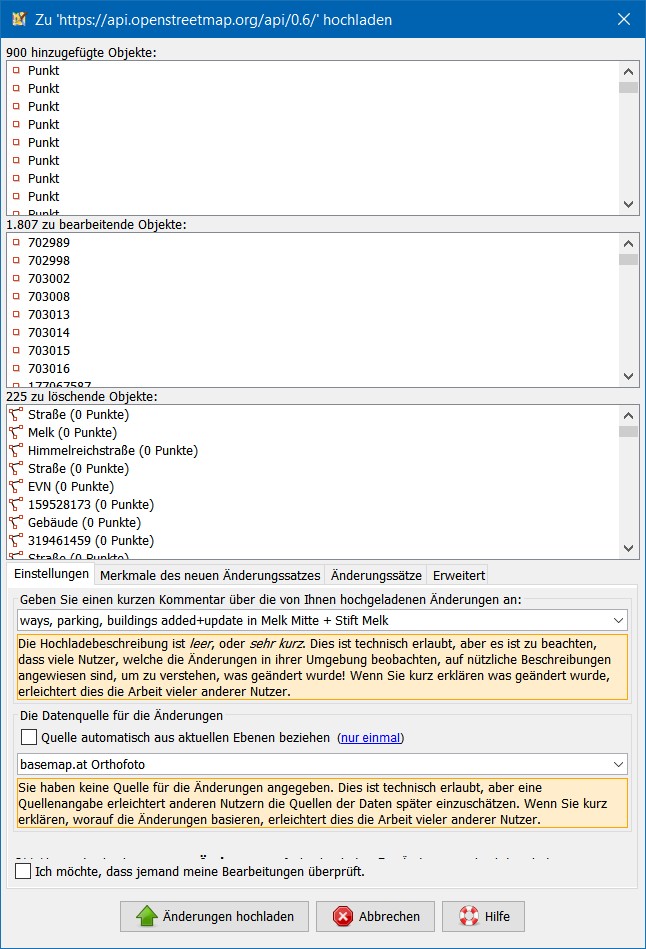Open Hilfe for the upload dialog
Image resolution: width=646 pixels, height=949 pixels.
[x=484, y=916]
